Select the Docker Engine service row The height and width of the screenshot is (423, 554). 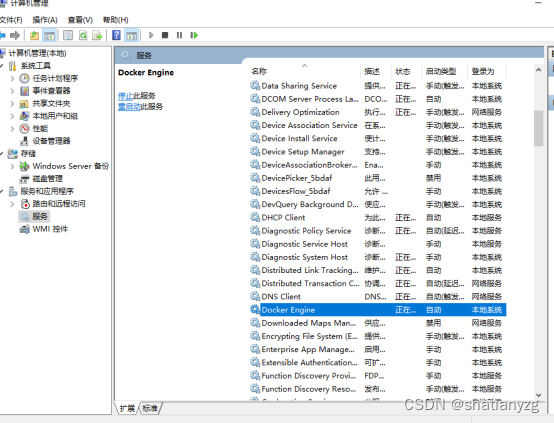(x=378, y=310)
